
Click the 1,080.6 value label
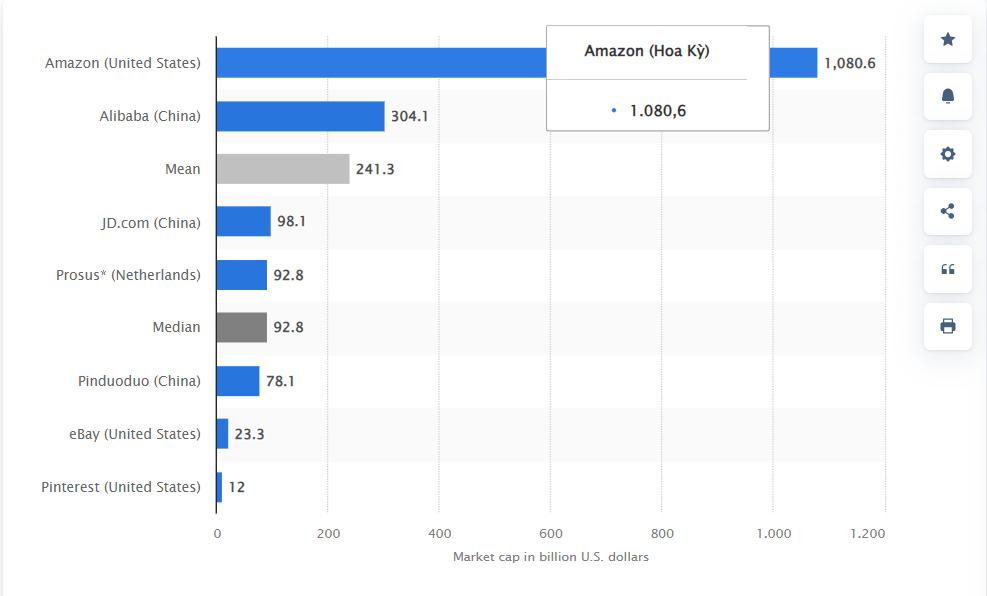(x=850, y=64)
